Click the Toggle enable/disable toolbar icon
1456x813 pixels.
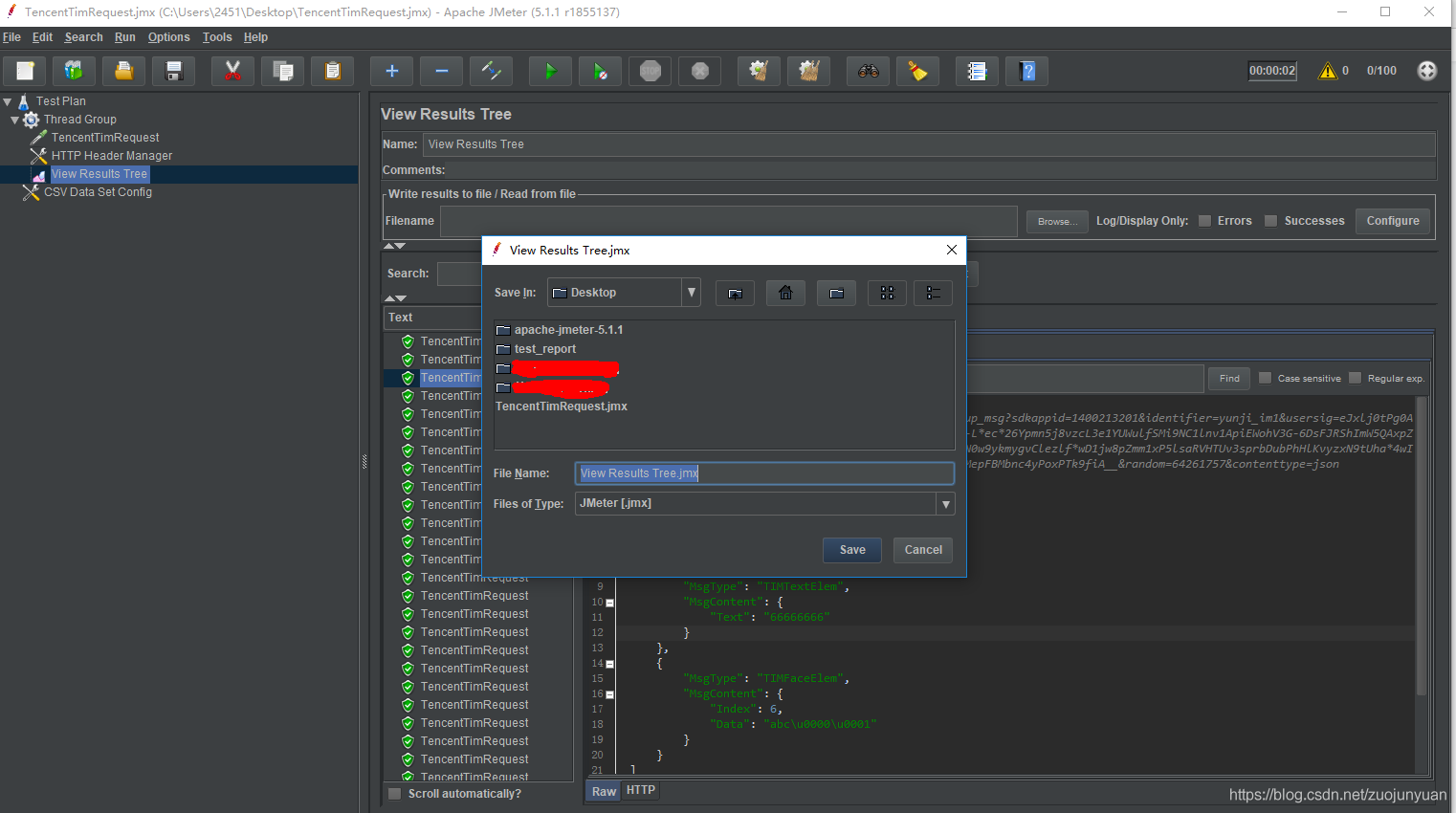pos(491,71)
